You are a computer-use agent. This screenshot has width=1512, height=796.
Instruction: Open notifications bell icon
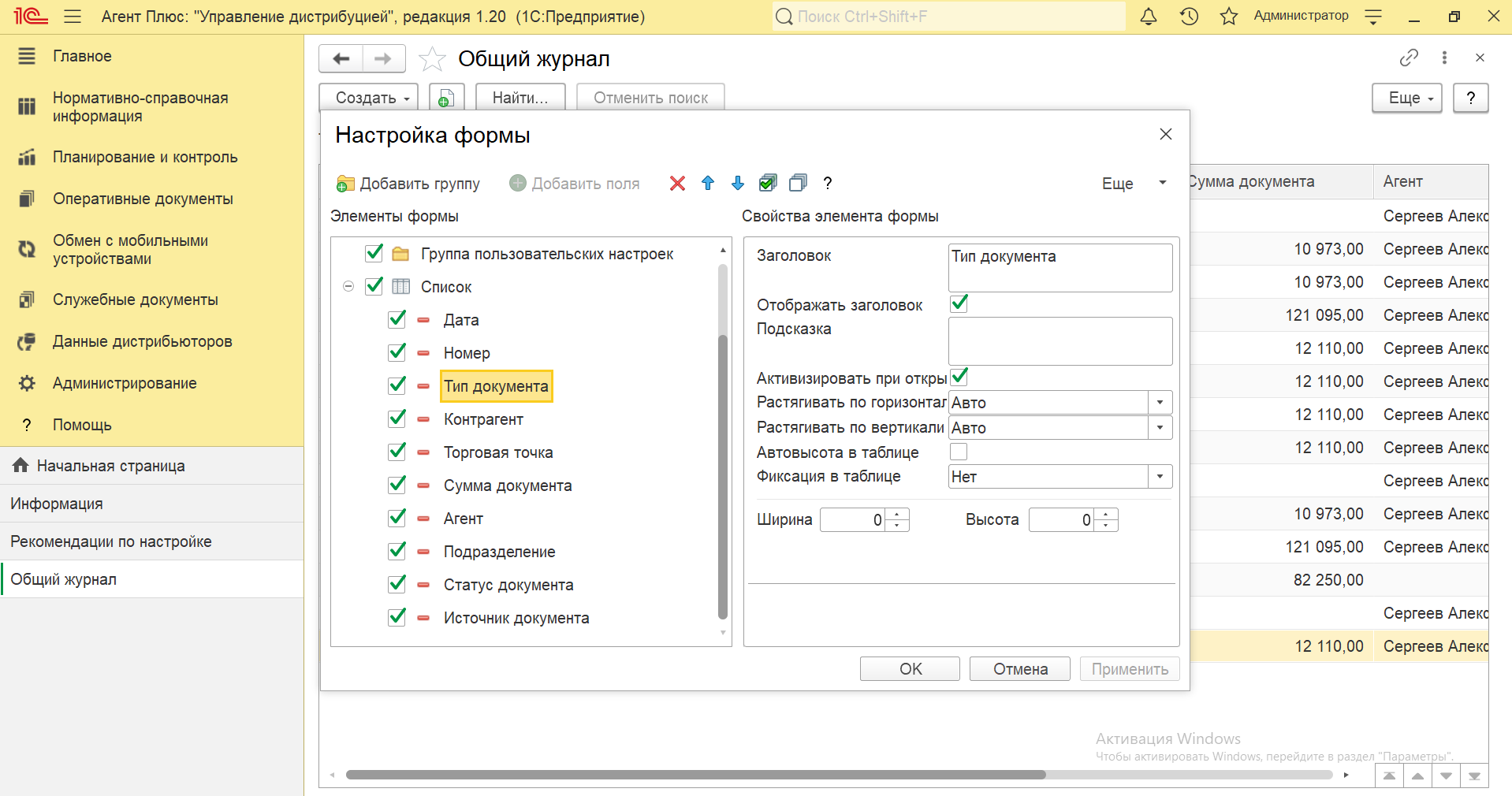pos(1149,17)
